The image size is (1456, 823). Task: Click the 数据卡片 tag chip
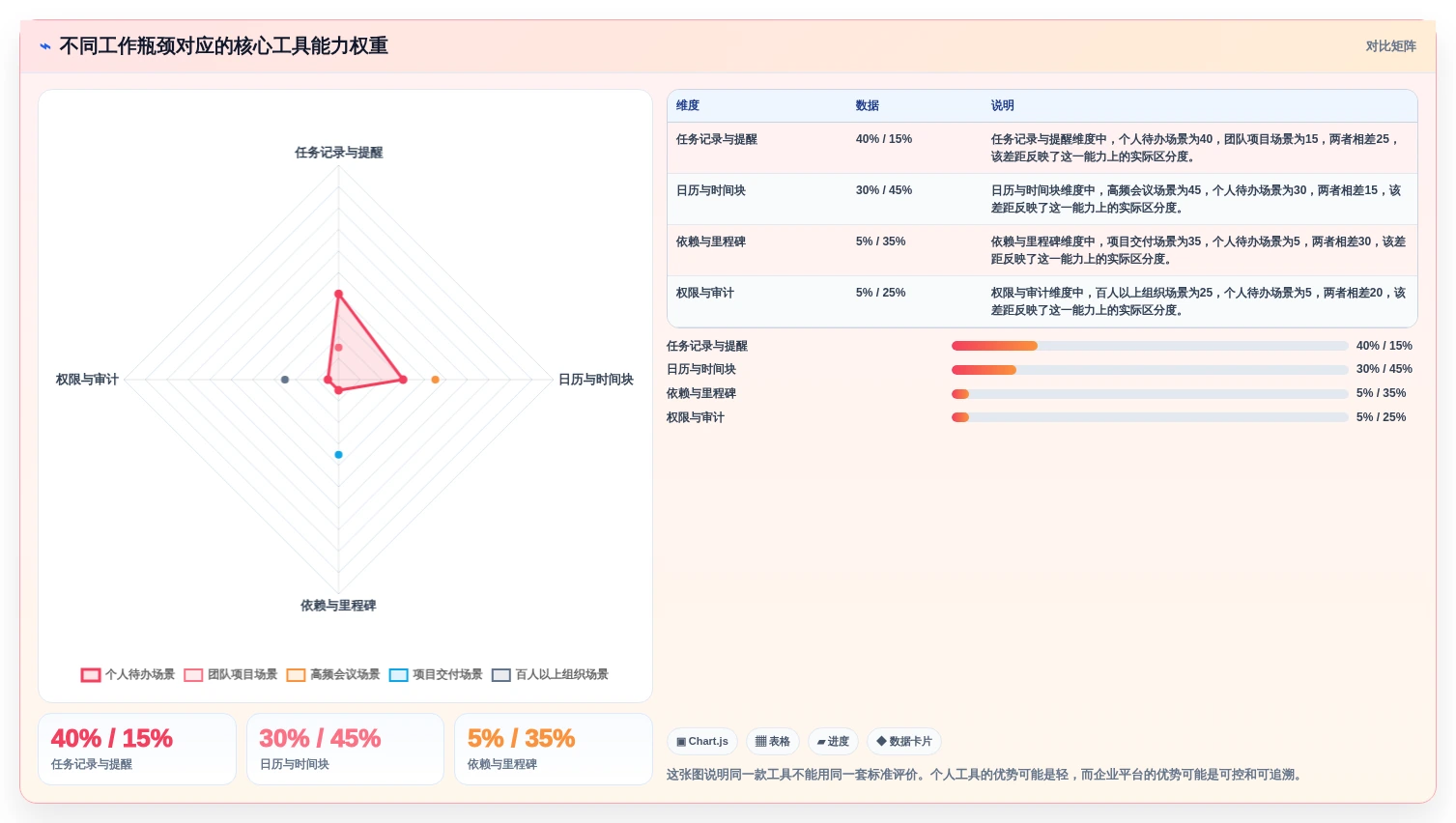[x=904, y=742]
